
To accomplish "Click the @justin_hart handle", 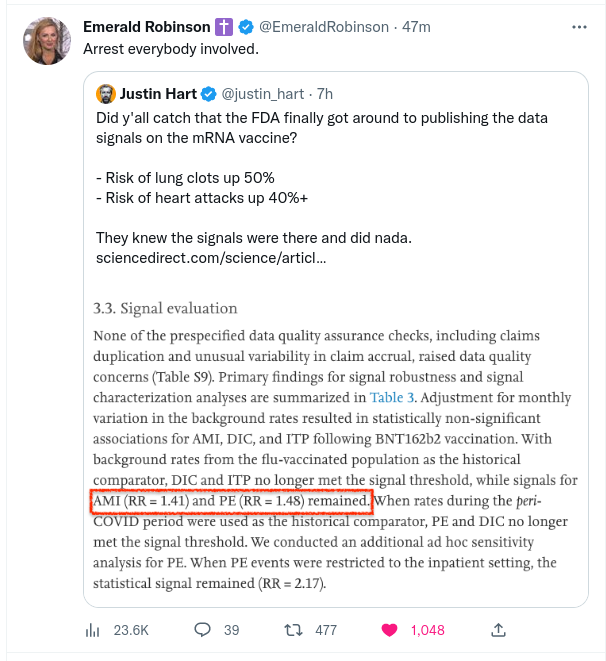I will coord(258,94).
